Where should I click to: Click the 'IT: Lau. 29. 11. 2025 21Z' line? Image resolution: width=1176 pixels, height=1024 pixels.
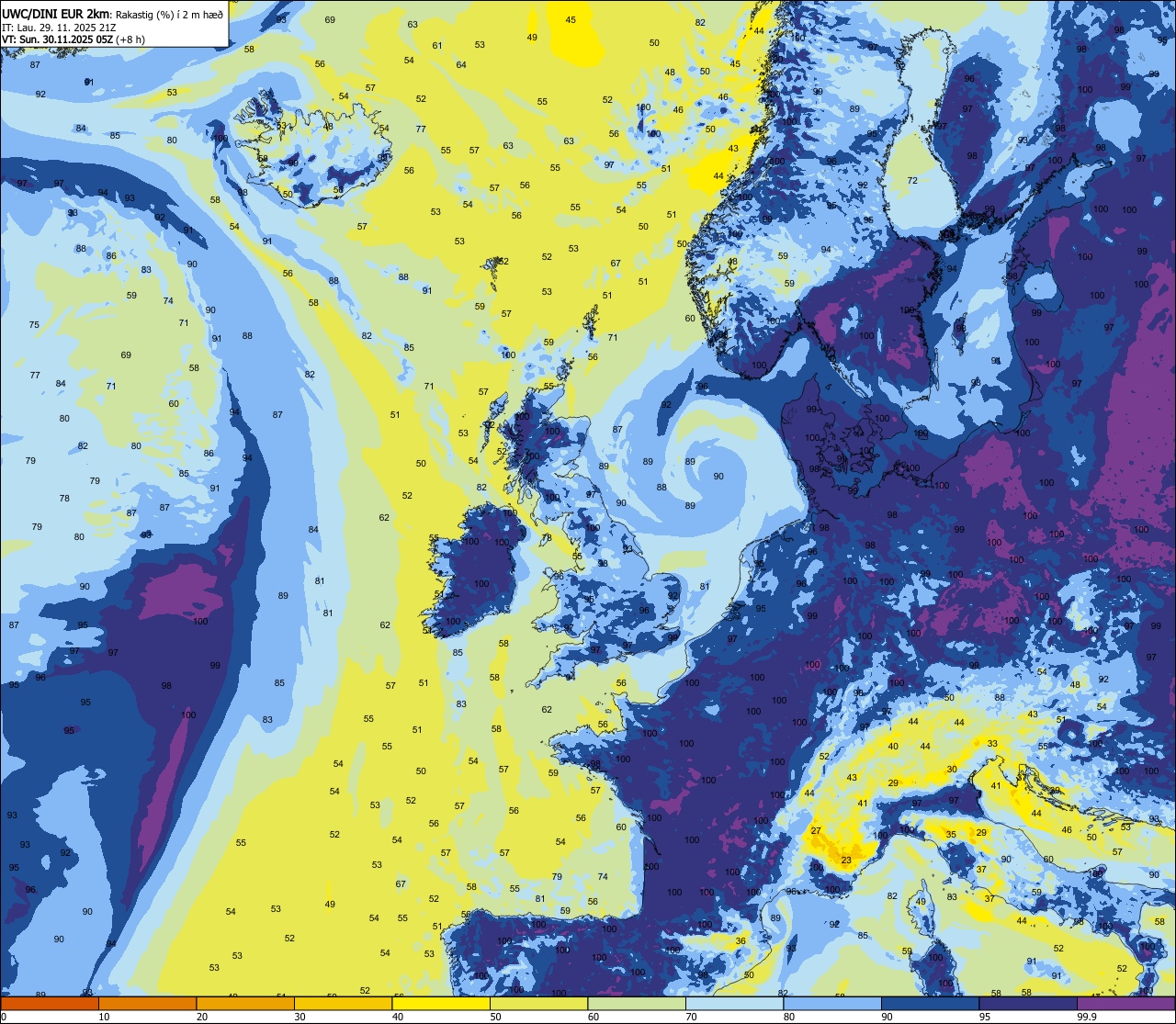59,27
